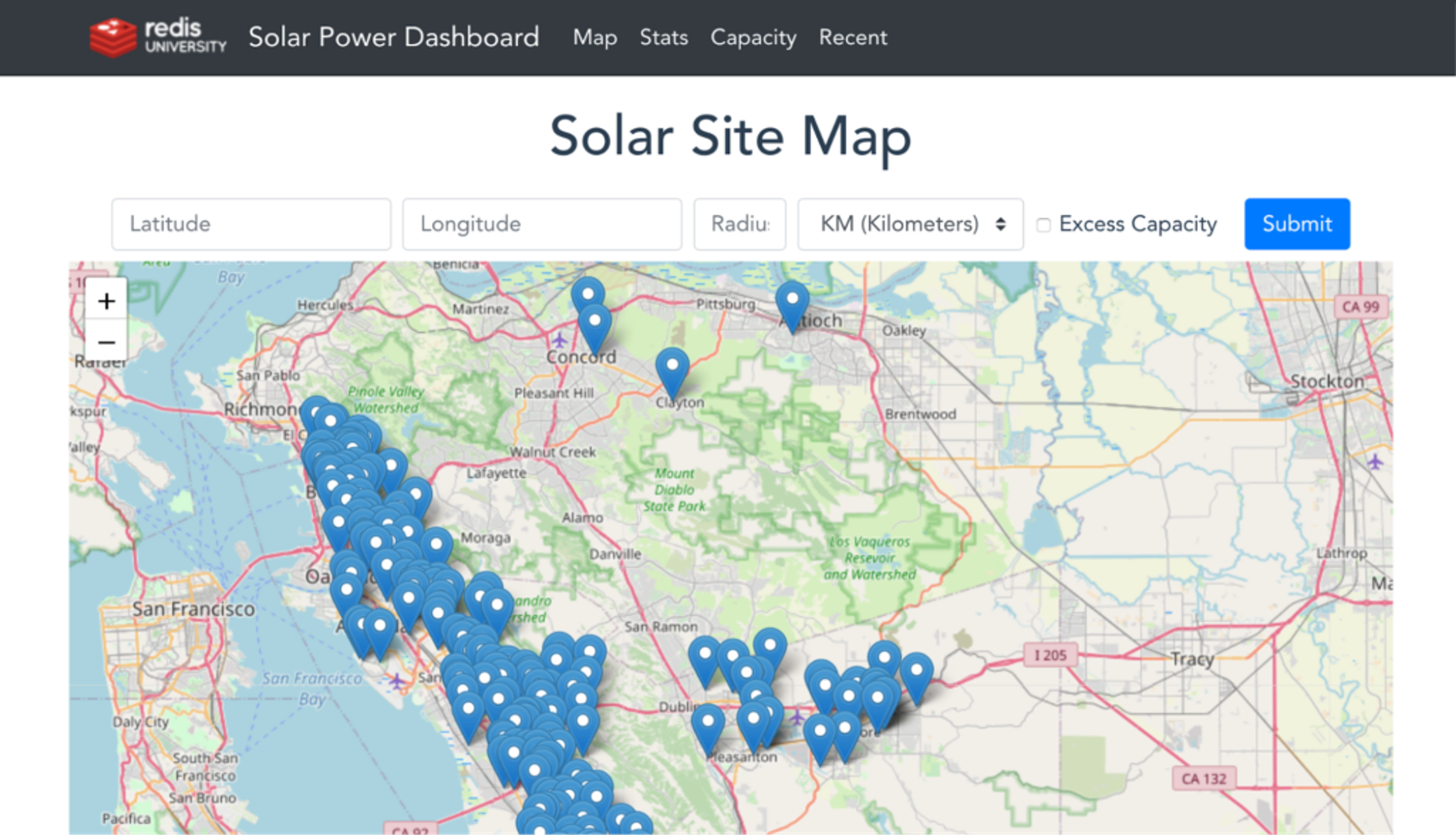Click the Stockton label on the map

(1326, 381)
